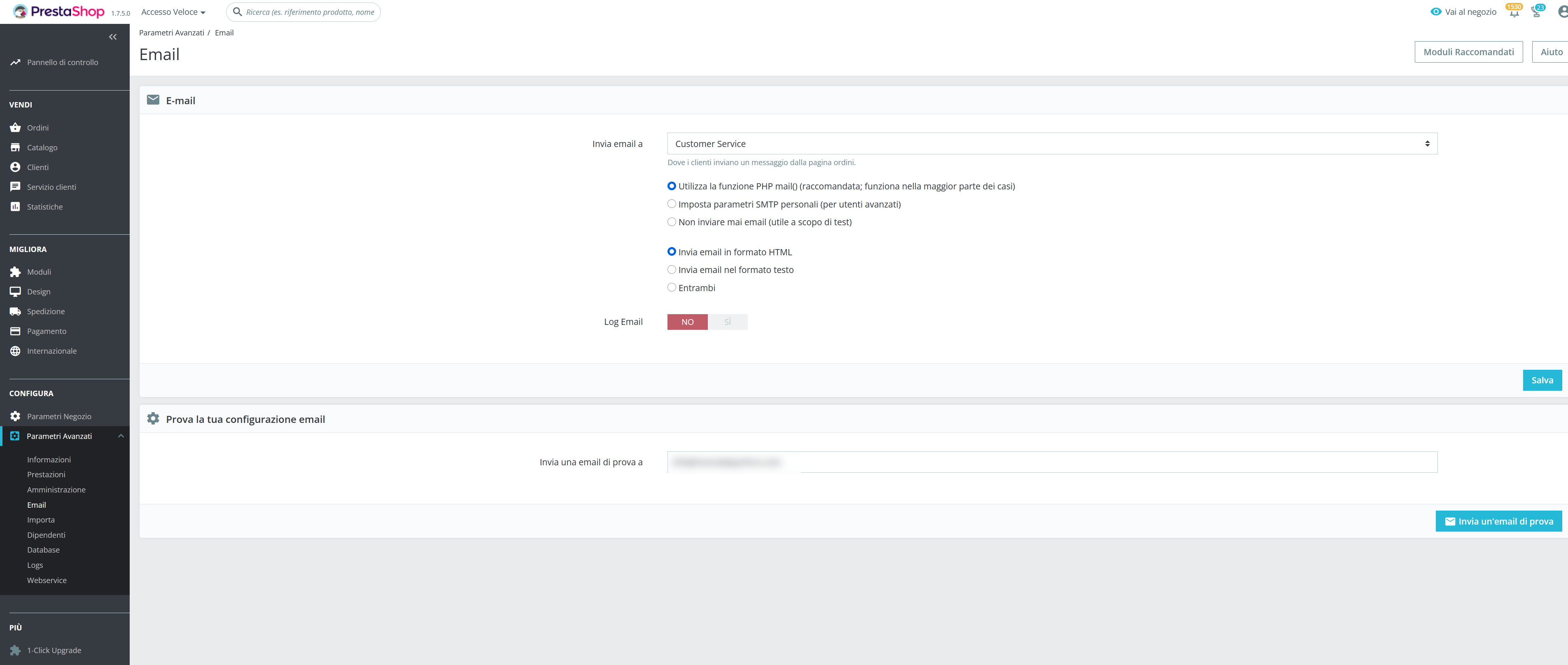Click the Salva button
Viewport: 1568px width, 665px height.
[1542, 380]
